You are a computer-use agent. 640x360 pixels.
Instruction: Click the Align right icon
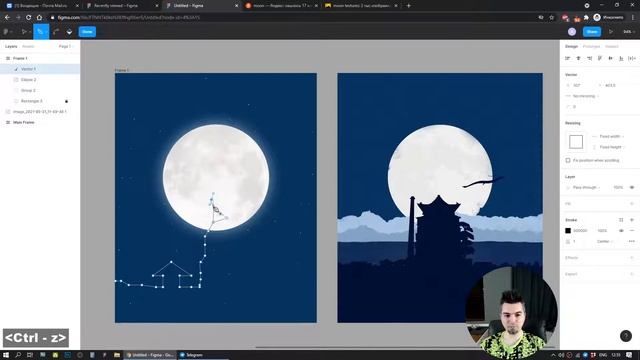589,58
